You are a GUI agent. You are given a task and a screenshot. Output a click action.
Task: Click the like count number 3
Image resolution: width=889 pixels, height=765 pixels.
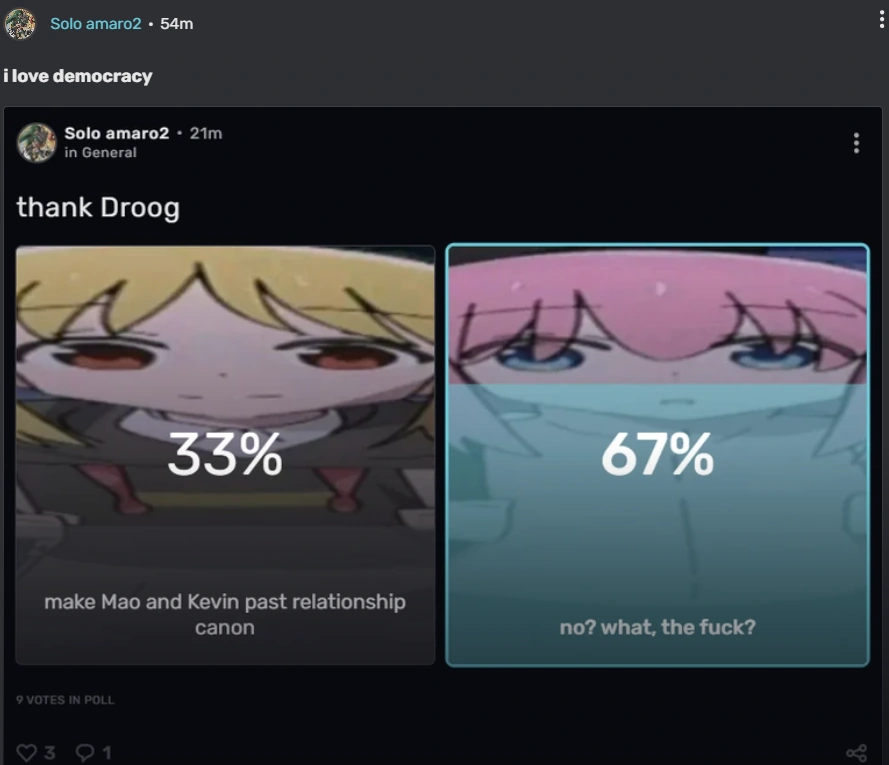click(x=49, y=753)
